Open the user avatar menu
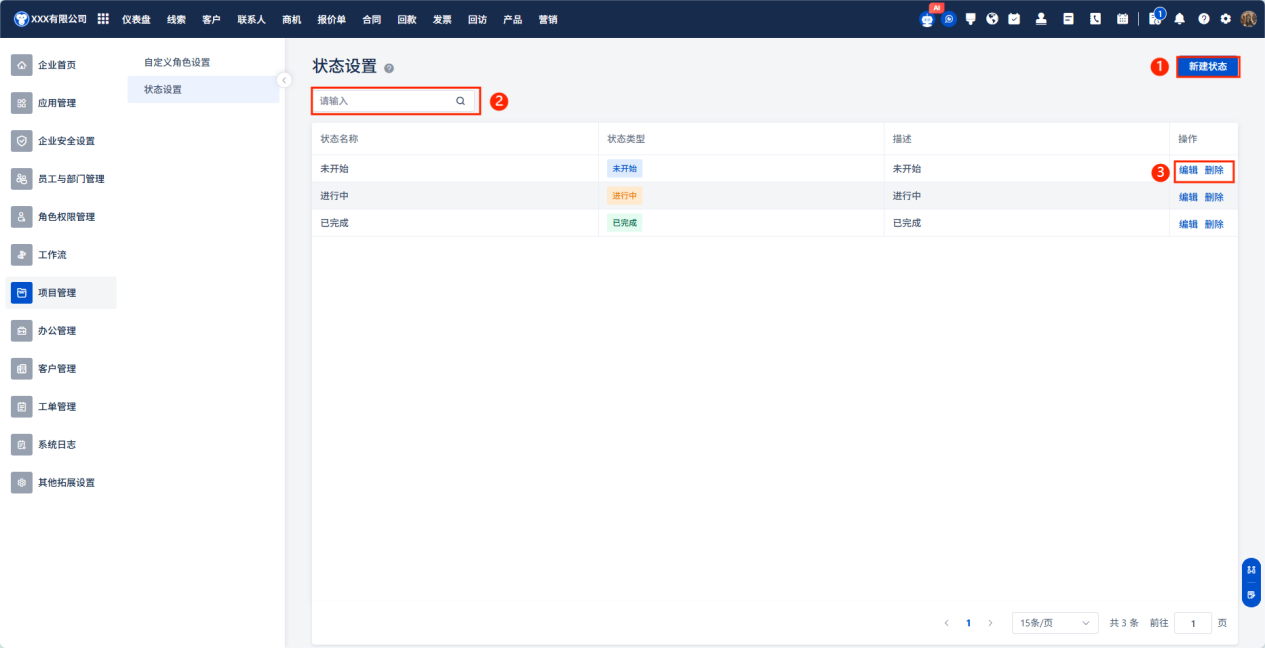1265x648 pixels. (x=1248, y=19)
